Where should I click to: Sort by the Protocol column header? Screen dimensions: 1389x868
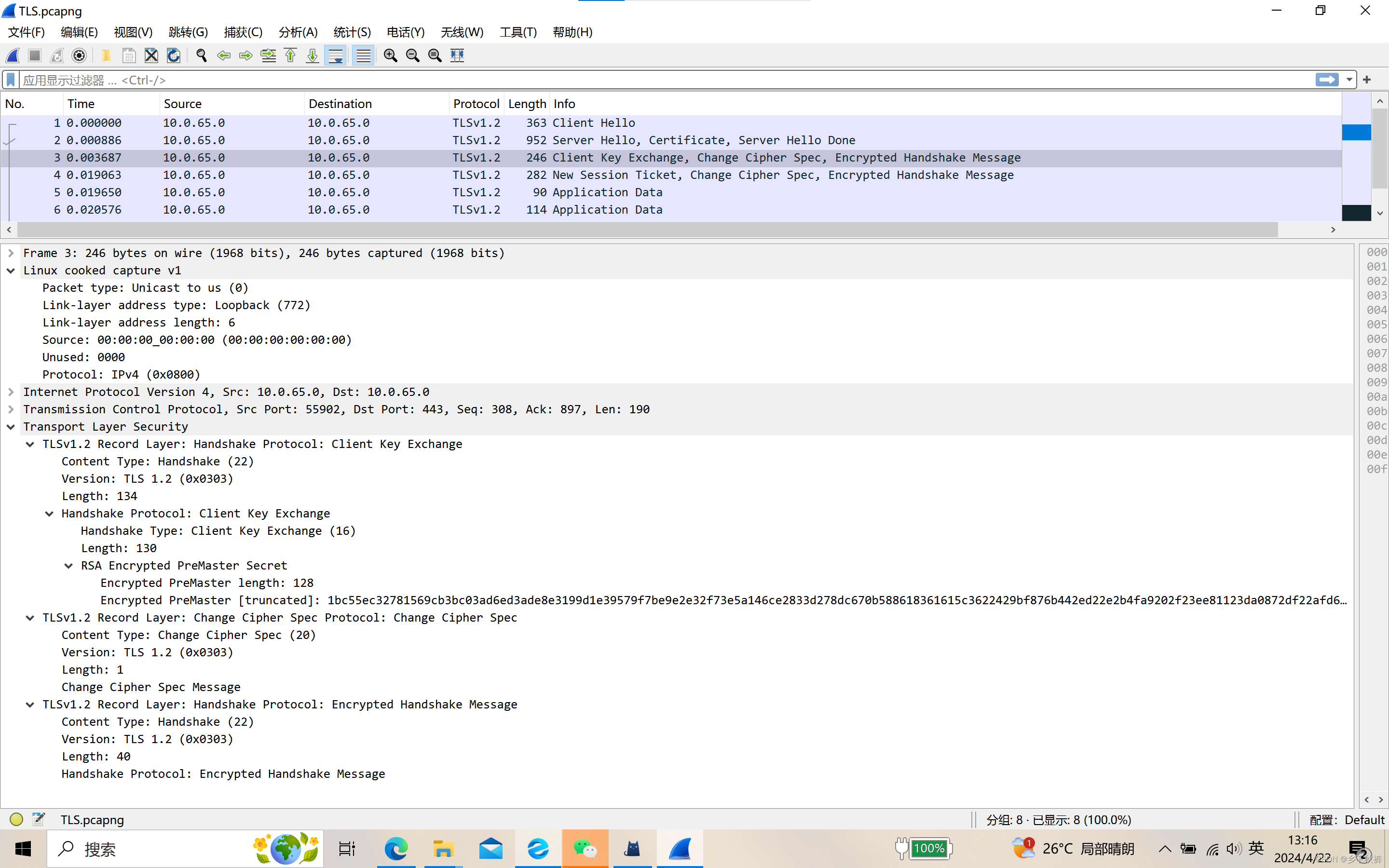point(477,104)
